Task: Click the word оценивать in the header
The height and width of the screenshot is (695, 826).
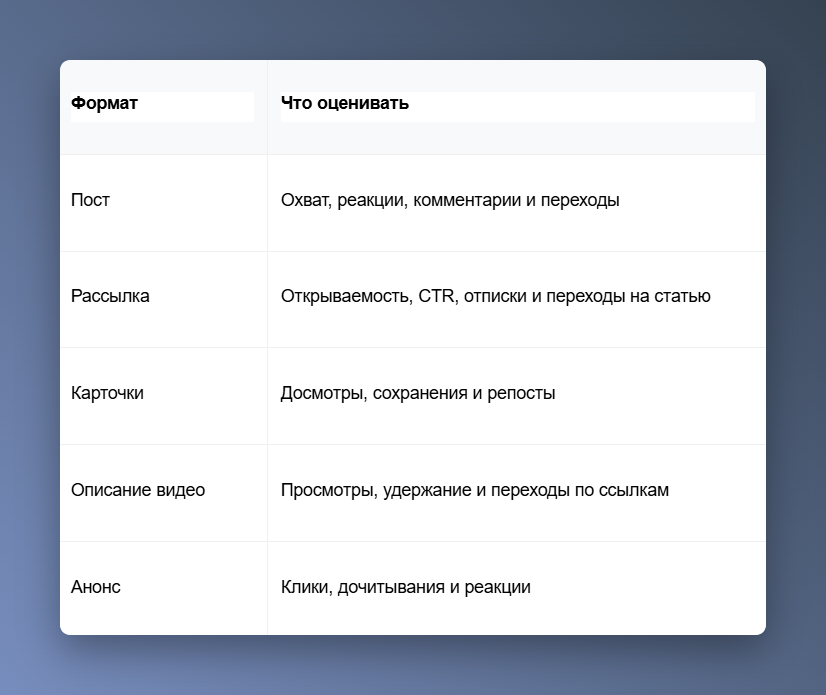Action: tap(362, 103)
